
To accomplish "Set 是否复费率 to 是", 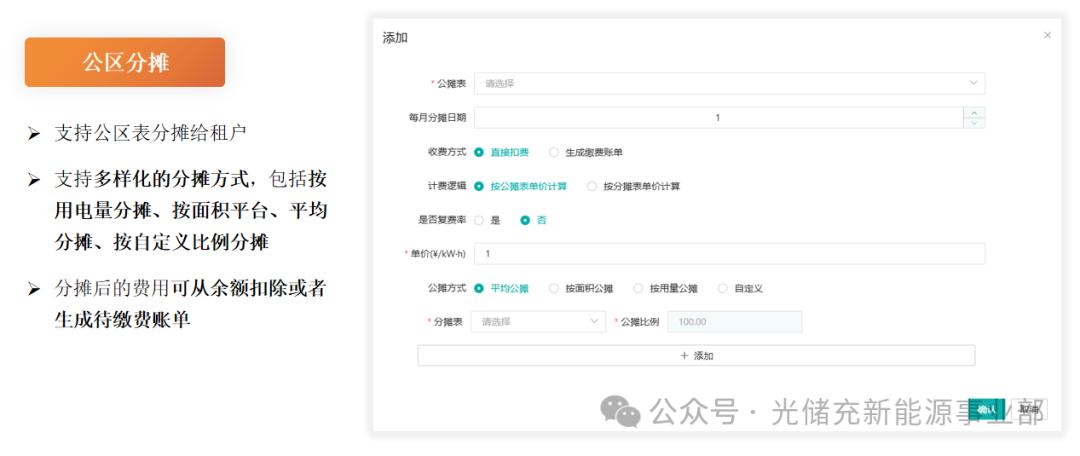I will tap(487, 220).
